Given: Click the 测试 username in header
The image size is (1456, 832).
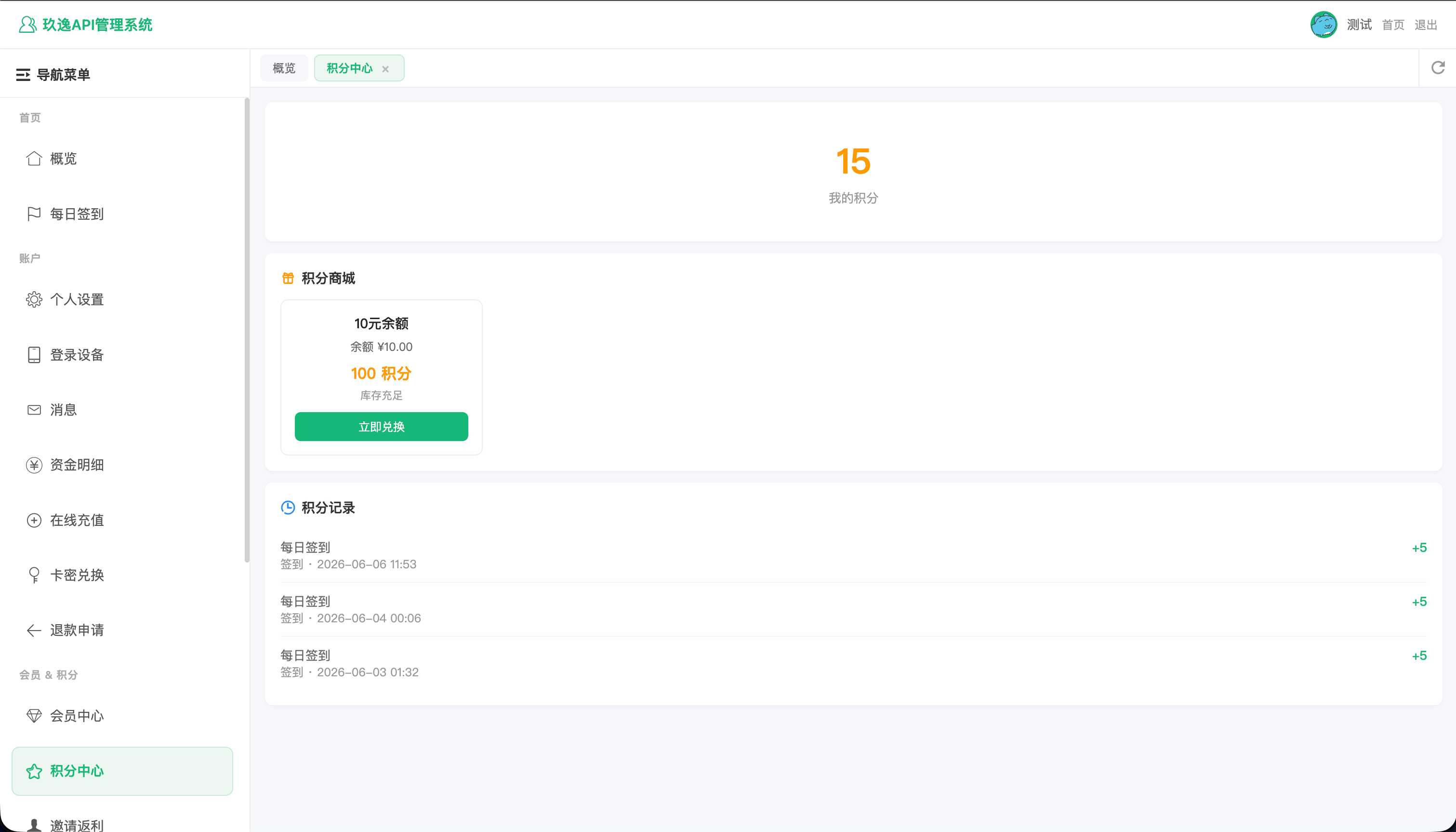Looking at the screenshot, I should (1359, 25).
